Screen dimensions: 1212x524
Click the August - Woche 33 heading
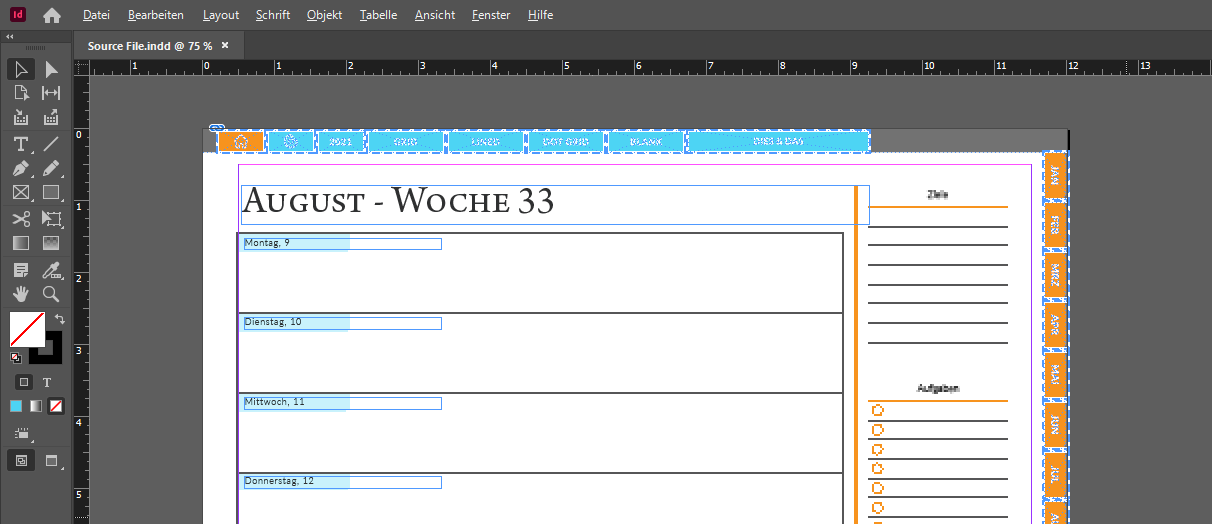[x=399, y=201]
